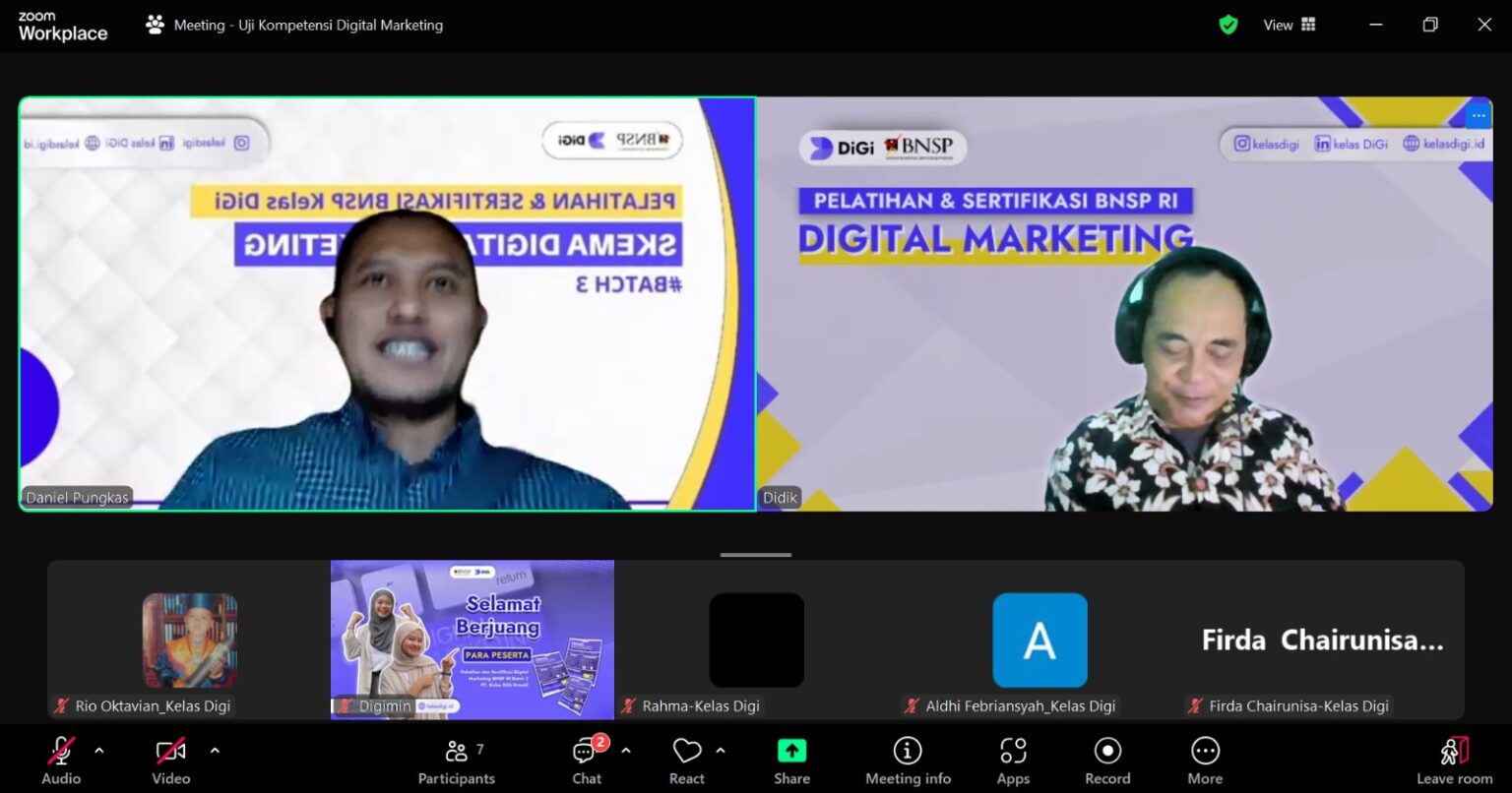This screenshot has width=1512, height=793.
Task: Minimize the Zoom meeting window
Action: (1376, 25)
